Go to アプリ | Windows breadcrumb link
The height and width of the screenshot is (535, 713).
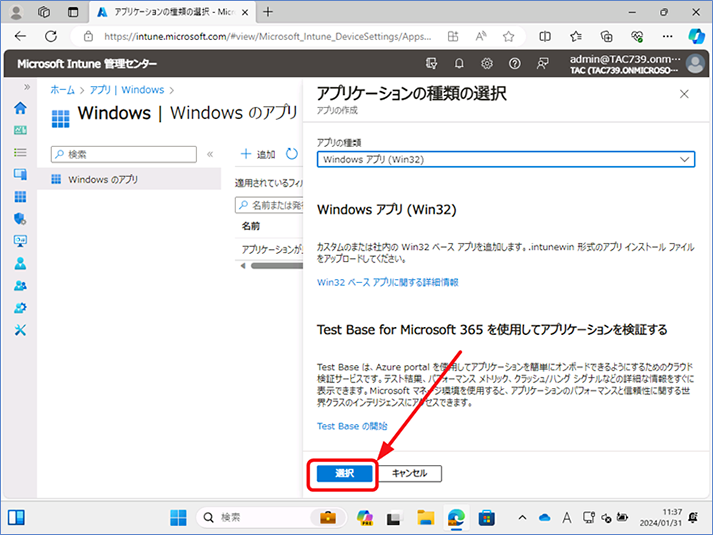(x=127, y=90)
